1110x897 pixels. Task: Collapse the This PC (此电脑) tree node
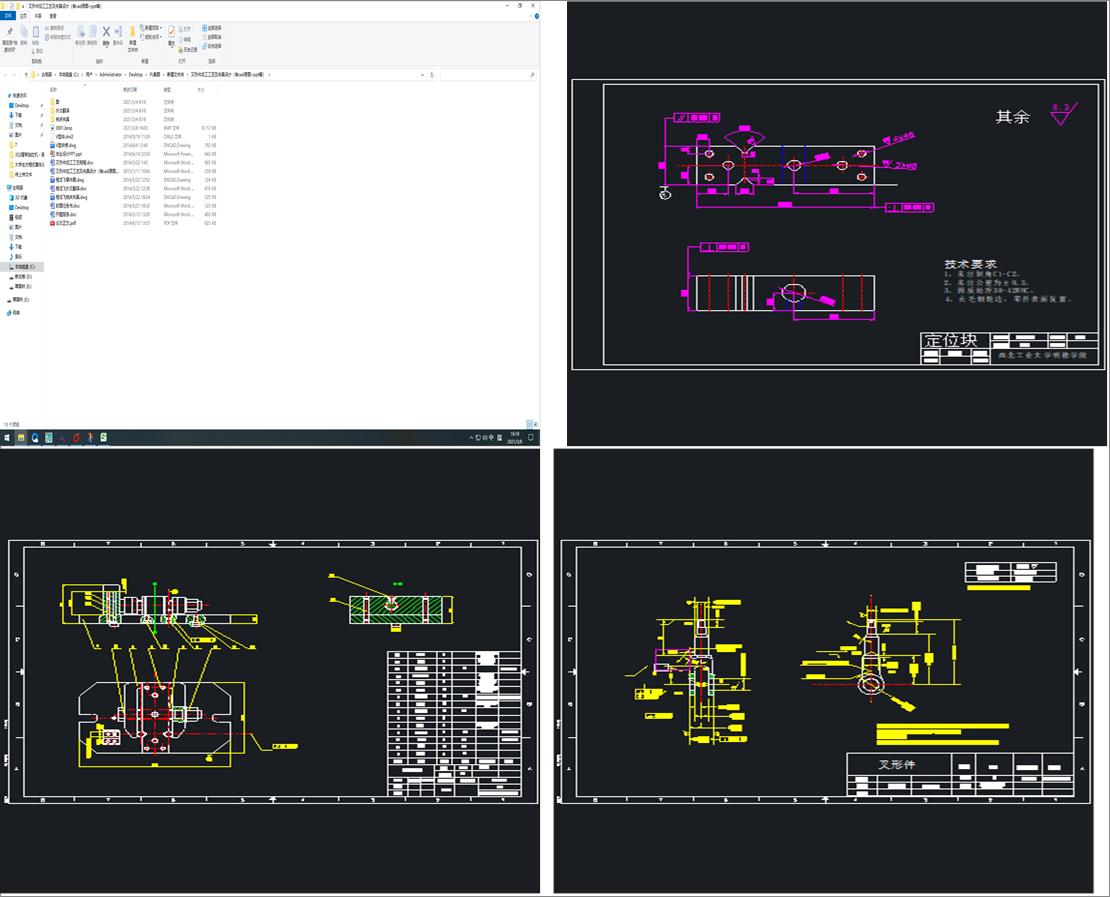coord(5,187)
